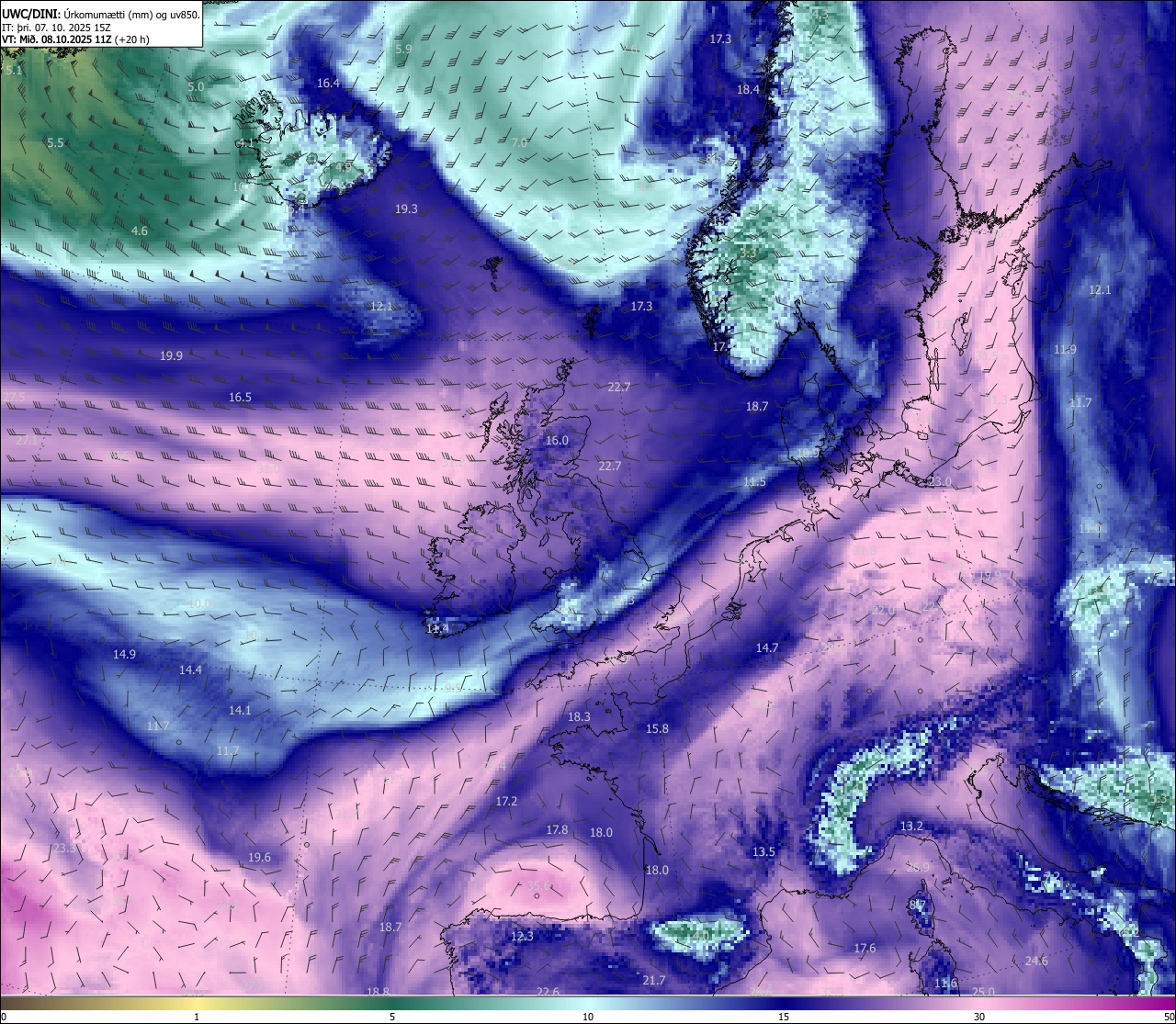Click the 23.0 value near the Baltic coast
Screen dimensions: 1176x1024
pyautogui.click(x=940, y=481)
